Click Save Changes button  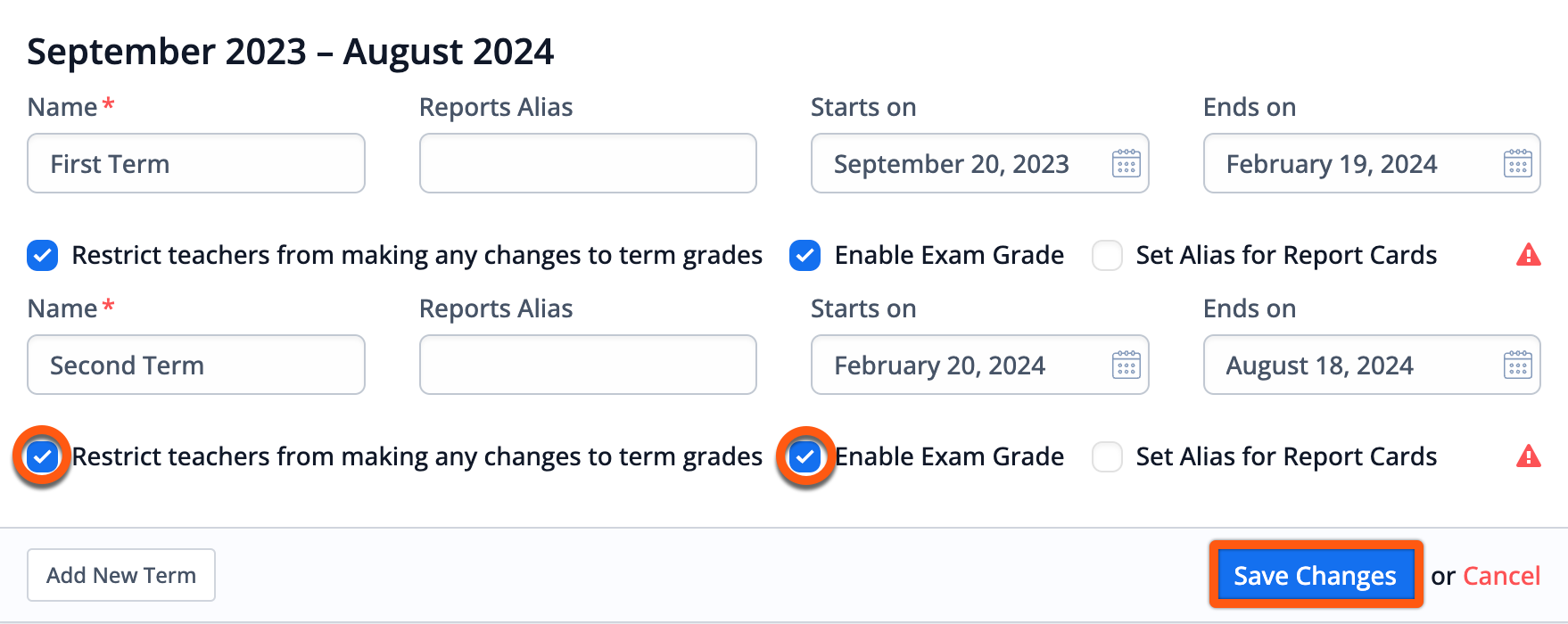[1316, 575]
